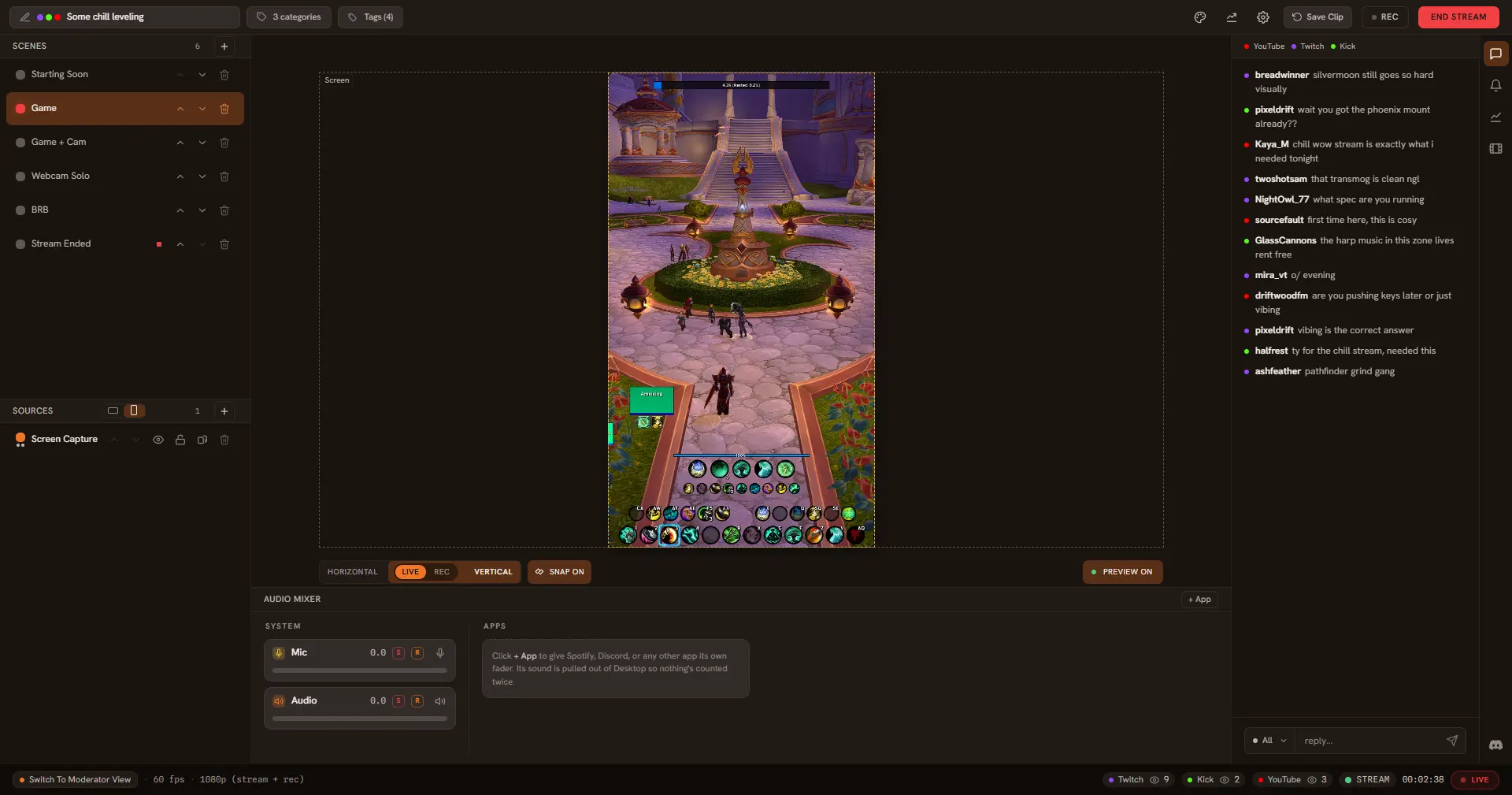Send the chat reply with the paper plane
This screenshot has height=795, width=1512.
coord(1452,741)
